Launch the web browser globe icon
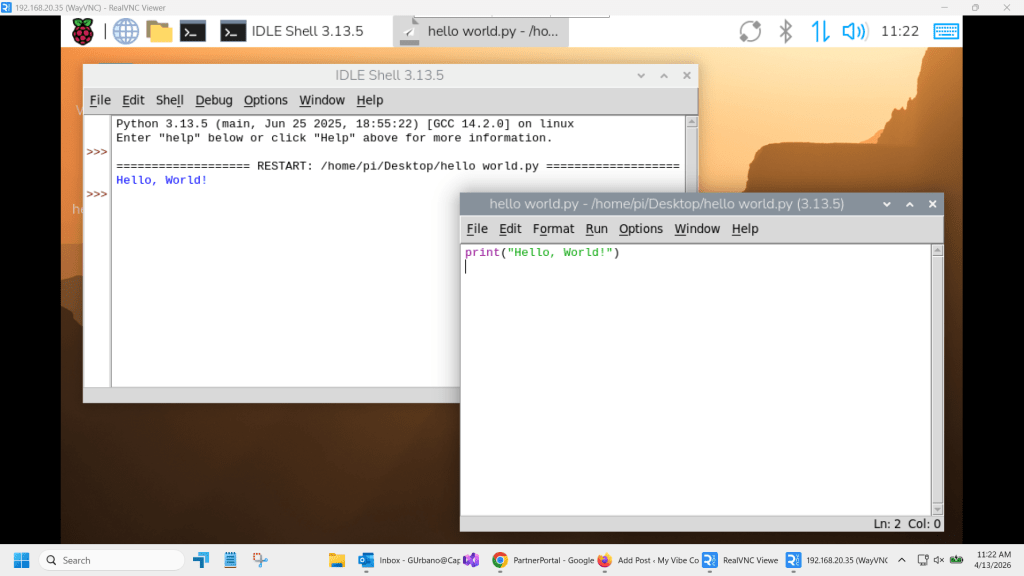1024x576 pixels. pyautogui.click(x=126, y=31)
